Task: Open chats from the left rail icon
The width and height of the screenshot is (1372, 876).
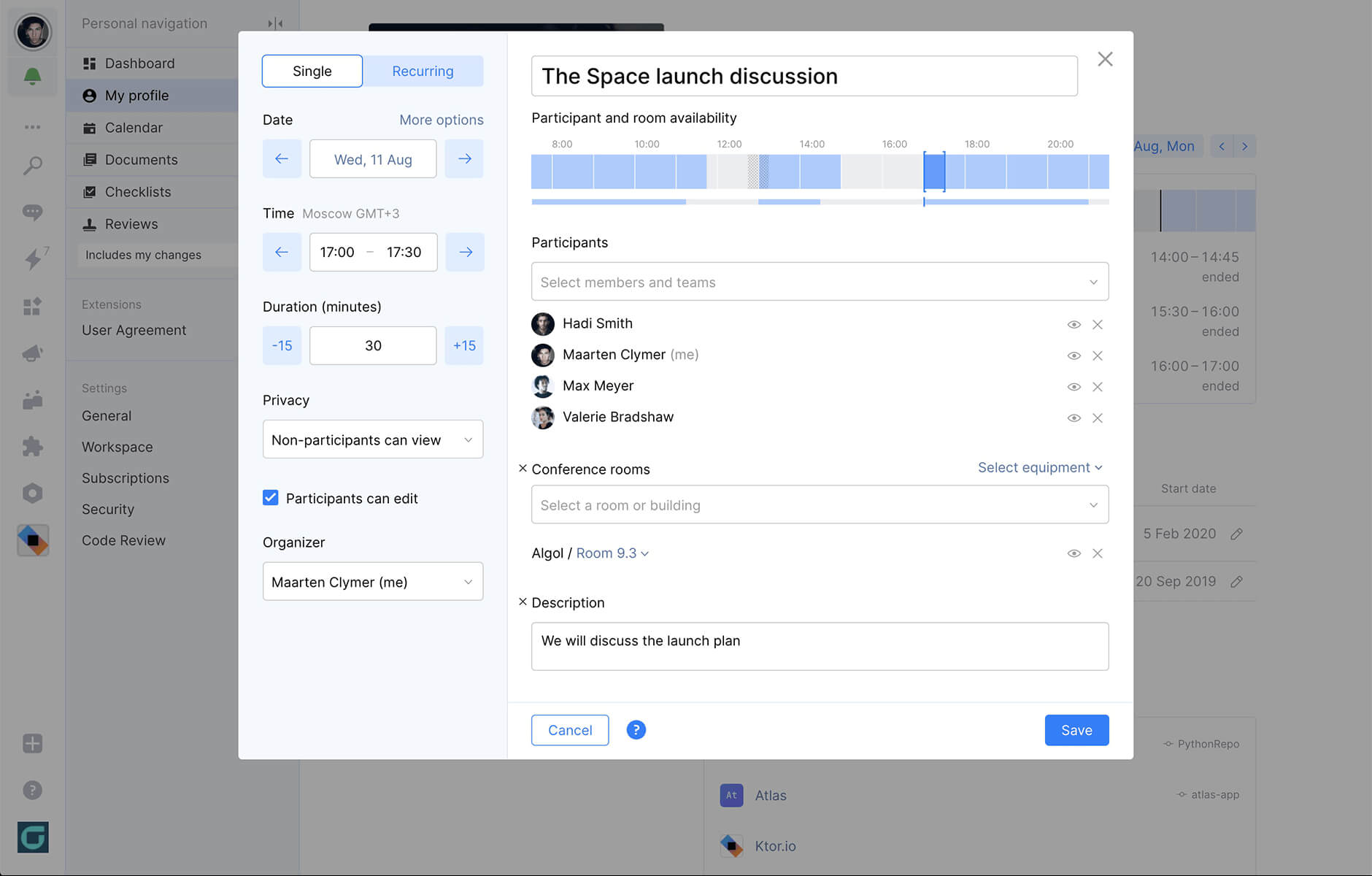Action: (x=32, y=212)
